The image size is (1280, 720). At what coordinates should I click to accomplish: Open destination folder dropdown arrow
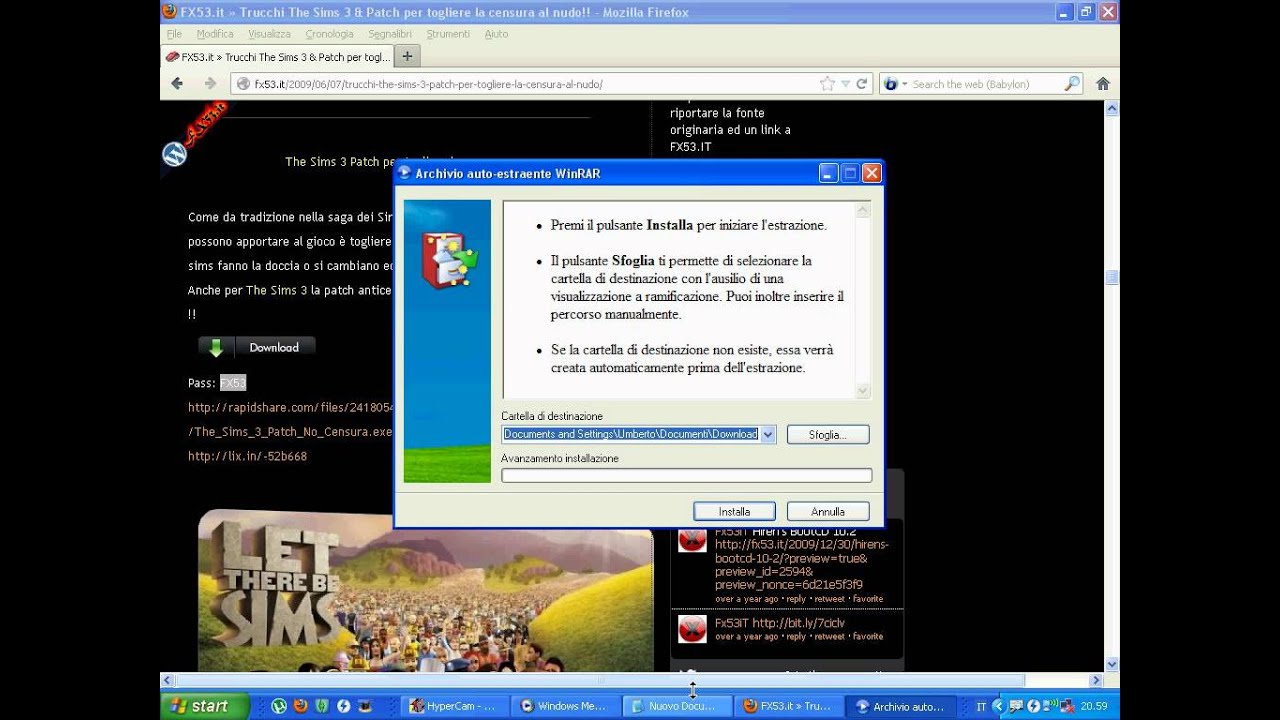(768, 434)
